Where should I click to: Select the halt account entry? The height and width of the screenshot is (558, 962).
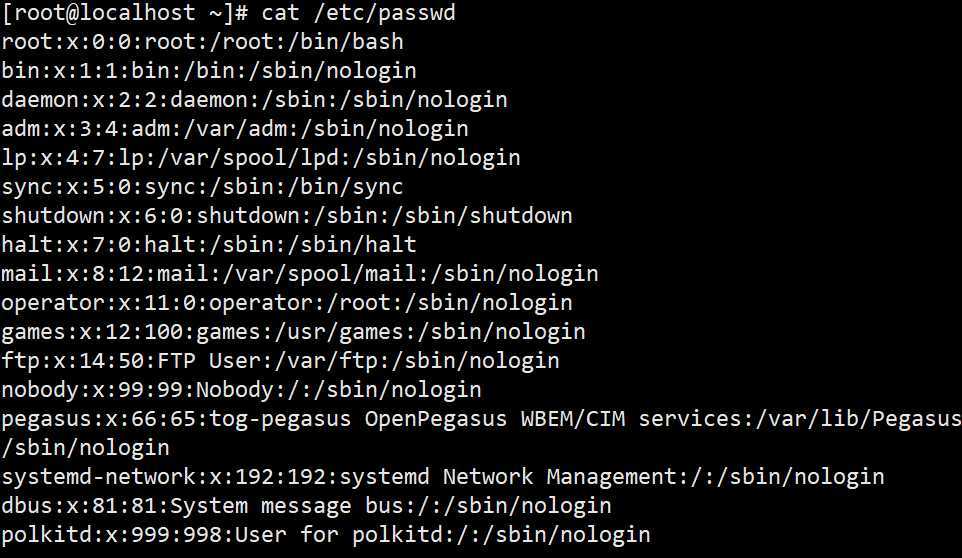point(209,245)
